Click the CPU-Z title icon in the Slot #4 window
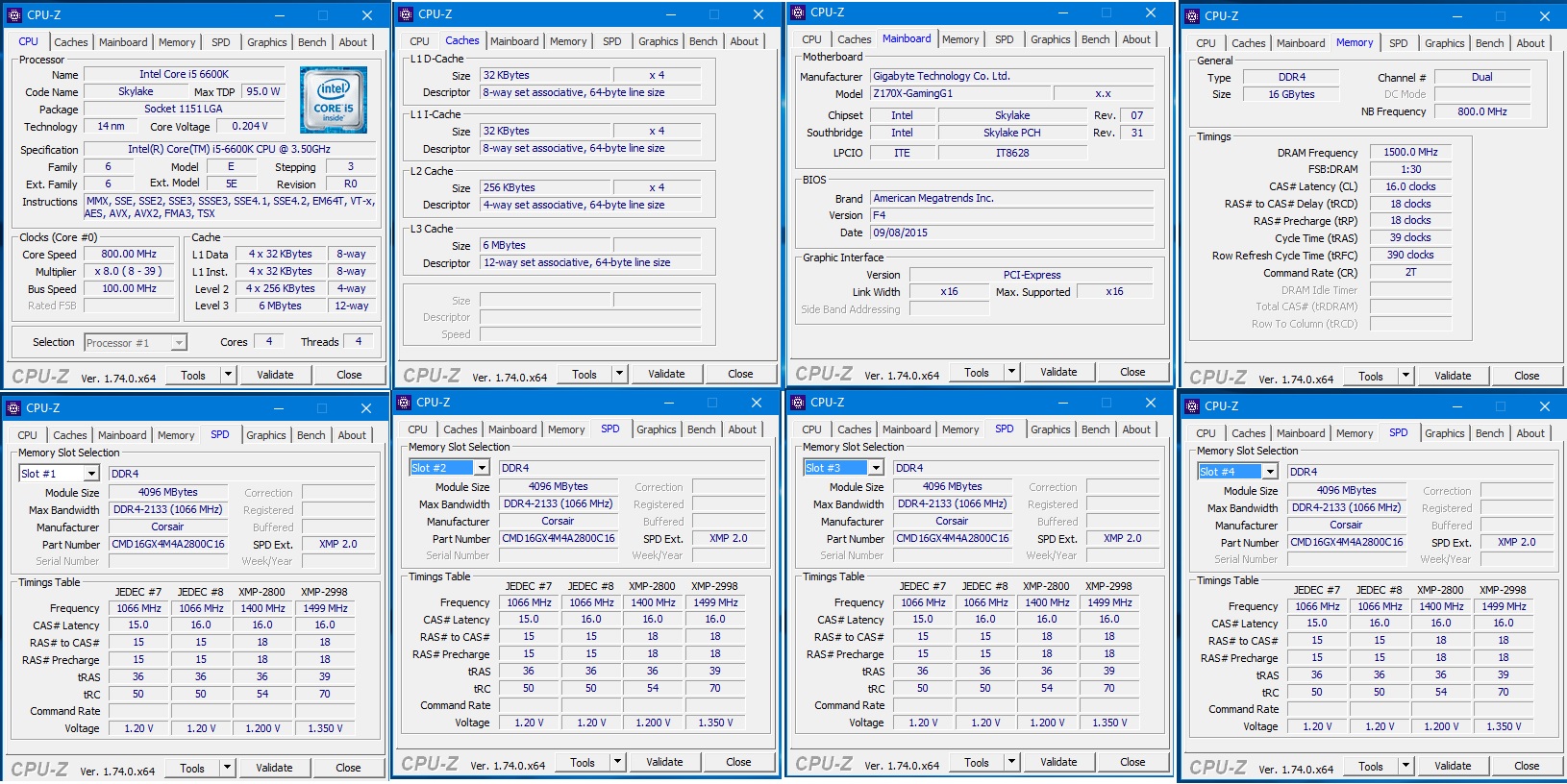The width and height of the screenshot is (1567, 784). [x=1192, y=406]
